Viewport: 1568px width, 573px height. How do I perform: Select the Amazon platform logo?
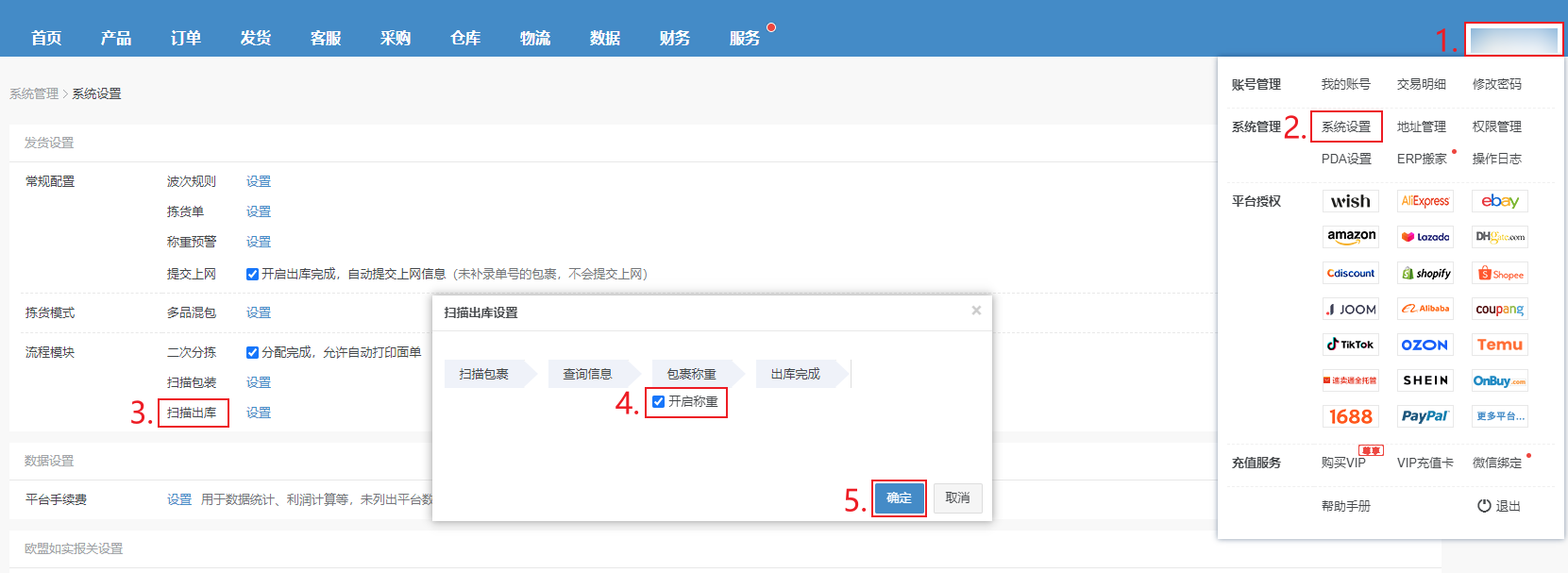tap(1351, 237)
